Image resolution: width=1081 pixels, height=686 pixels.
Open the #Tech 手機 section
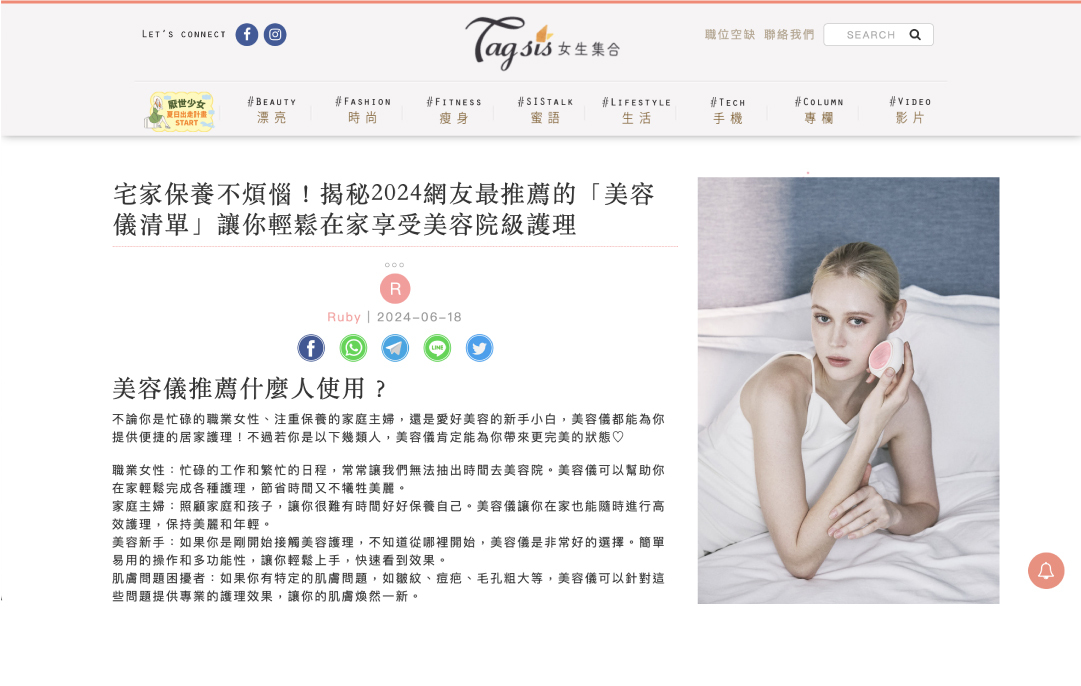click(728, 110)
